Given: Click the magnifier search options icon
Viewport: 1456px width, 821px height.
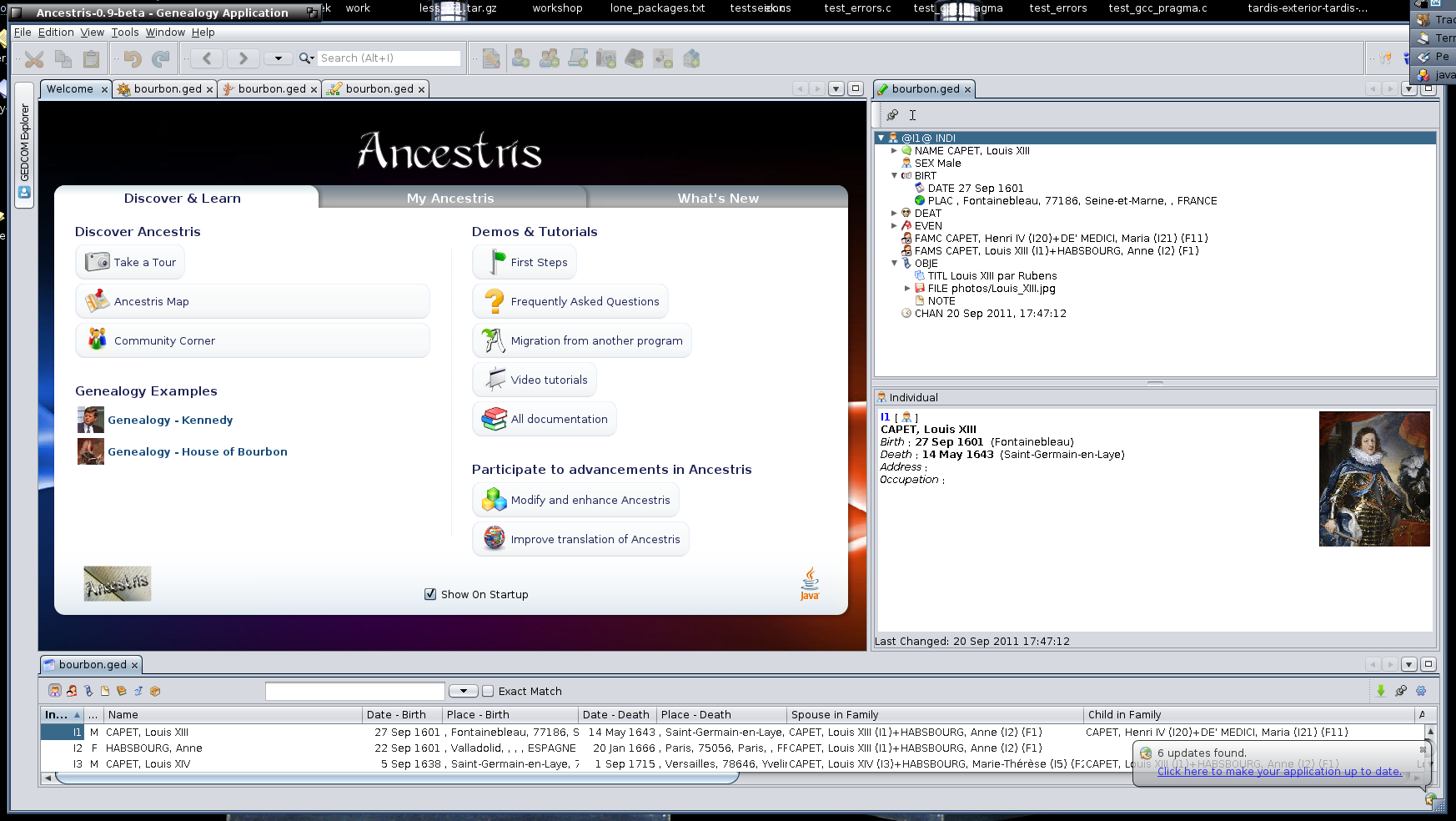Looking at the screenshot, I should (306, 58).
